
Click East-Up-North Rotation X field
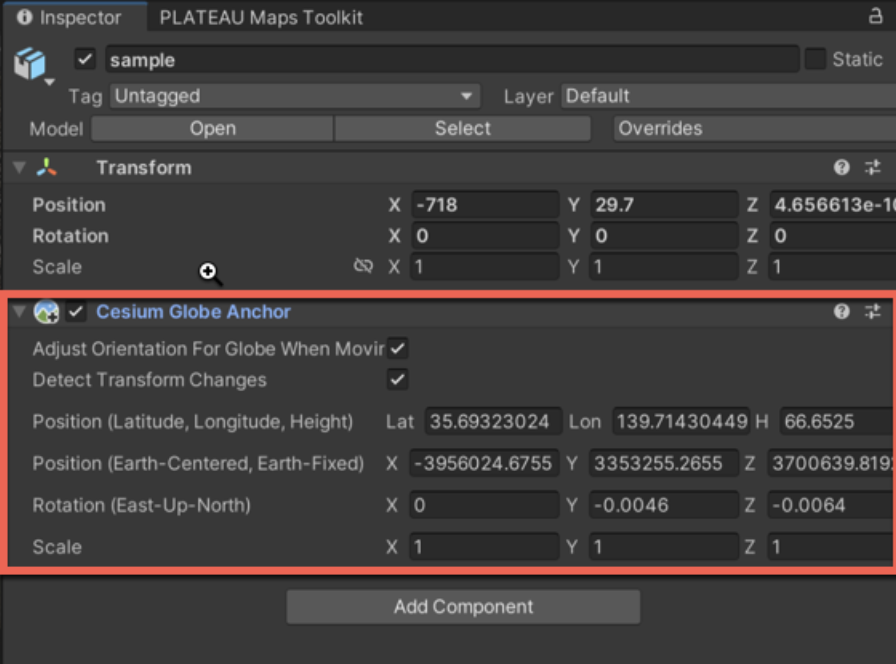click(485, 505)
